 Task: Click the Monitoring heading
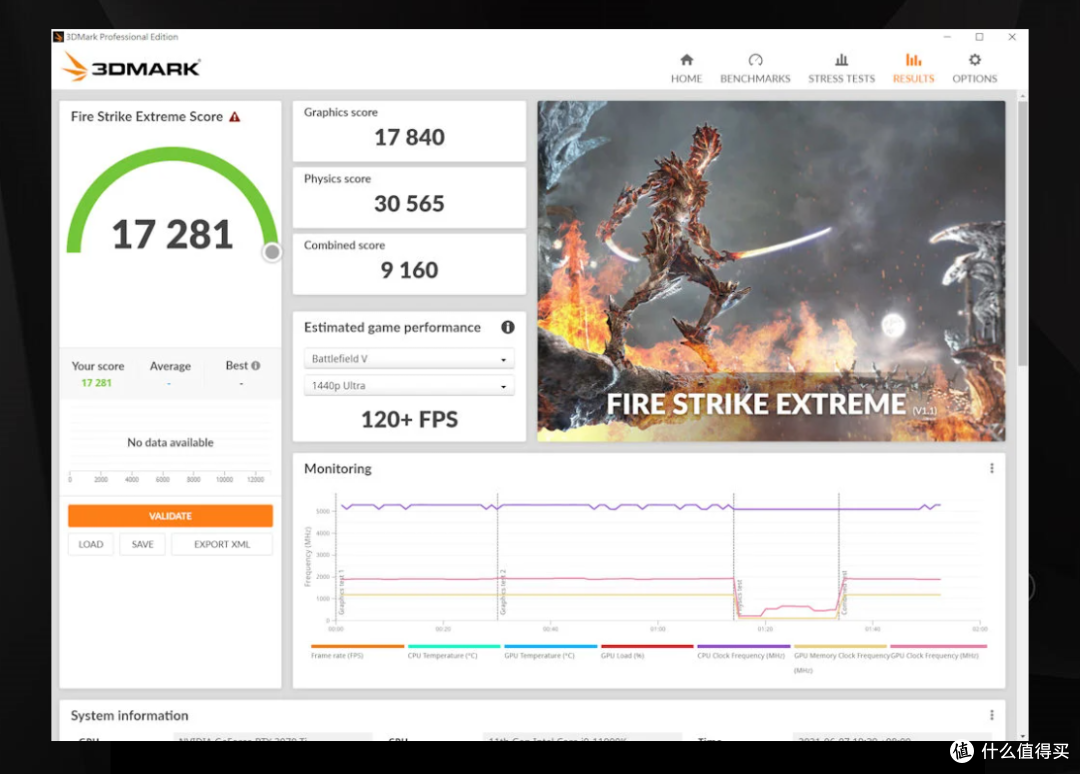[338, 469]
